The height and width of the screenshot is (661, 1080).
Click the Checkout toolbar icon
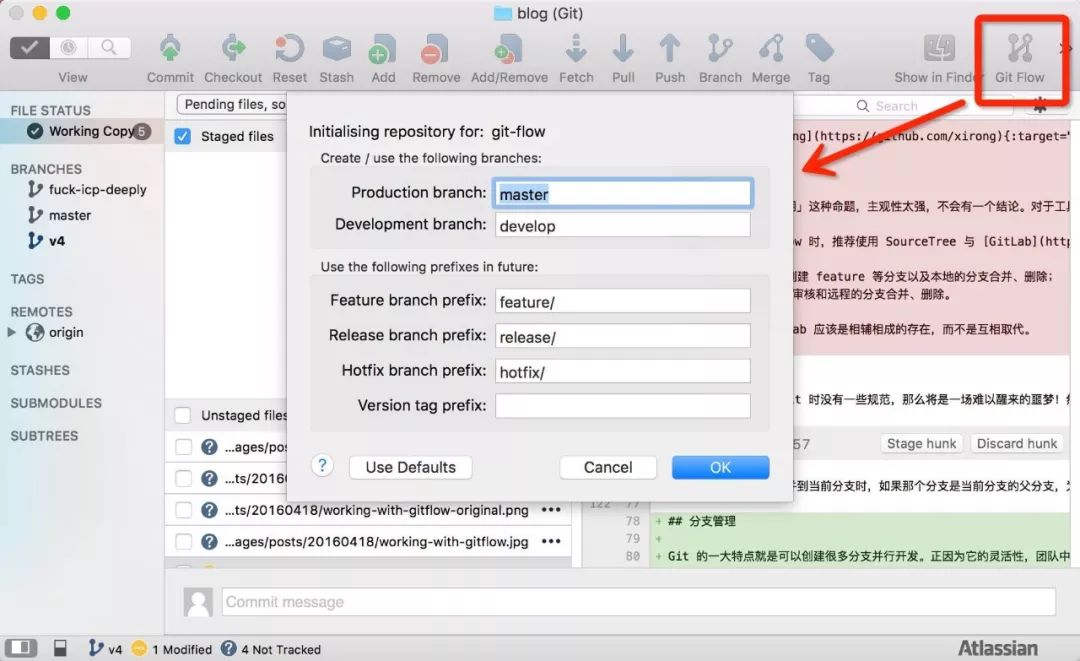233,50
